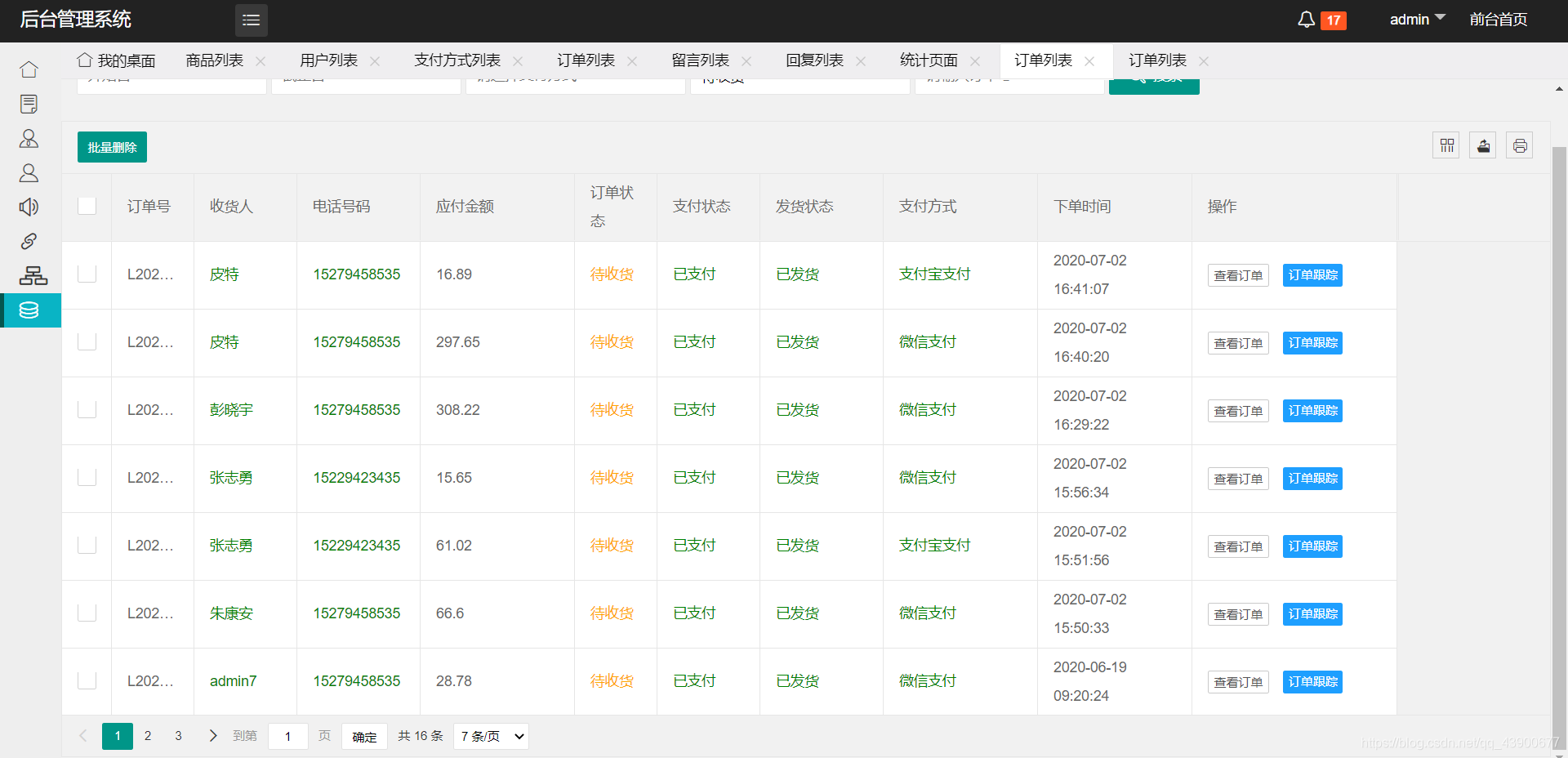
Task: Check the row with amount 15.65
Action: pos(87,477)
